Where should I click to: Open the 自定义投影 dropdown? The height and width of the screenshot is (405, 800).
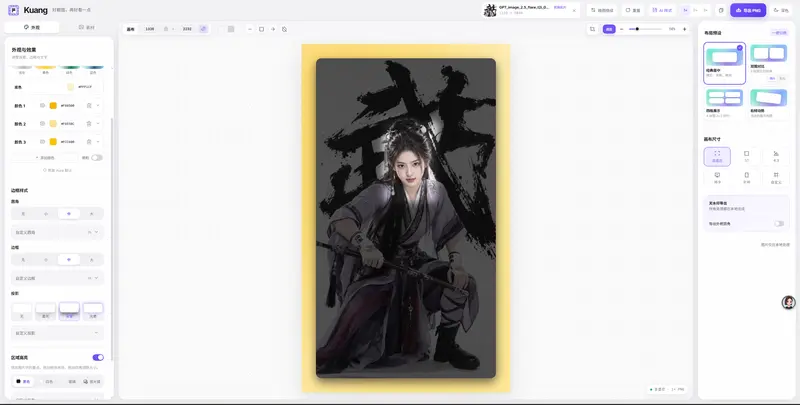(x=57, y=333)
